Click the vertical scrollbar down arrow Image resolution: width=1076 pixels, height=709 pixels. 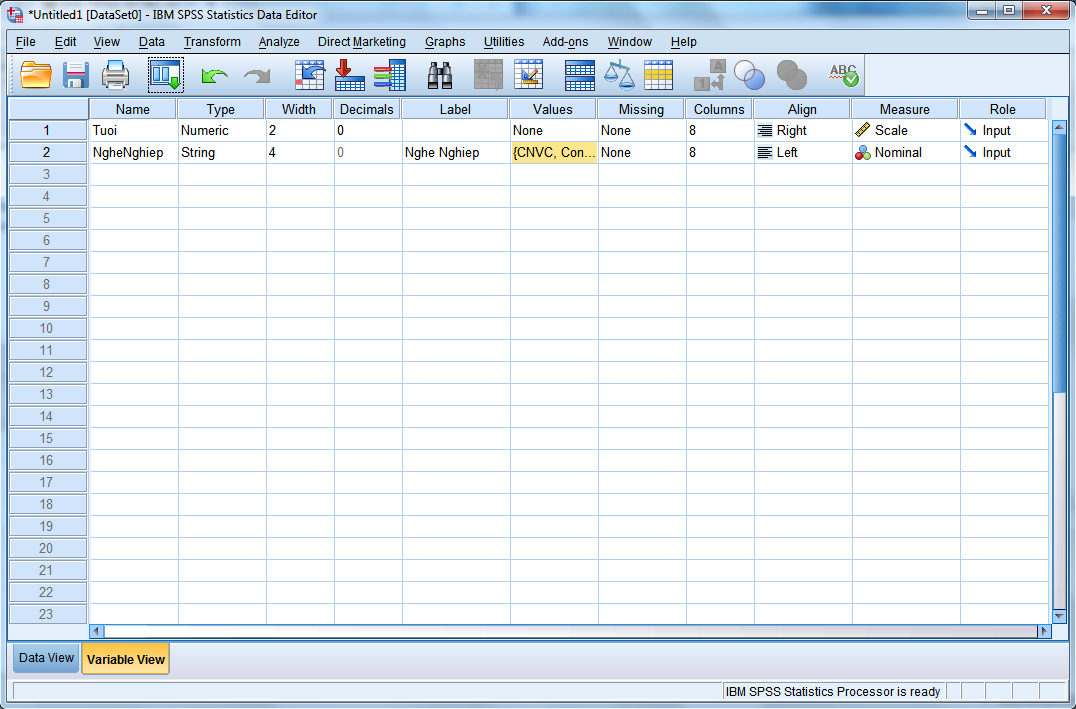[x=1058, y=616]
